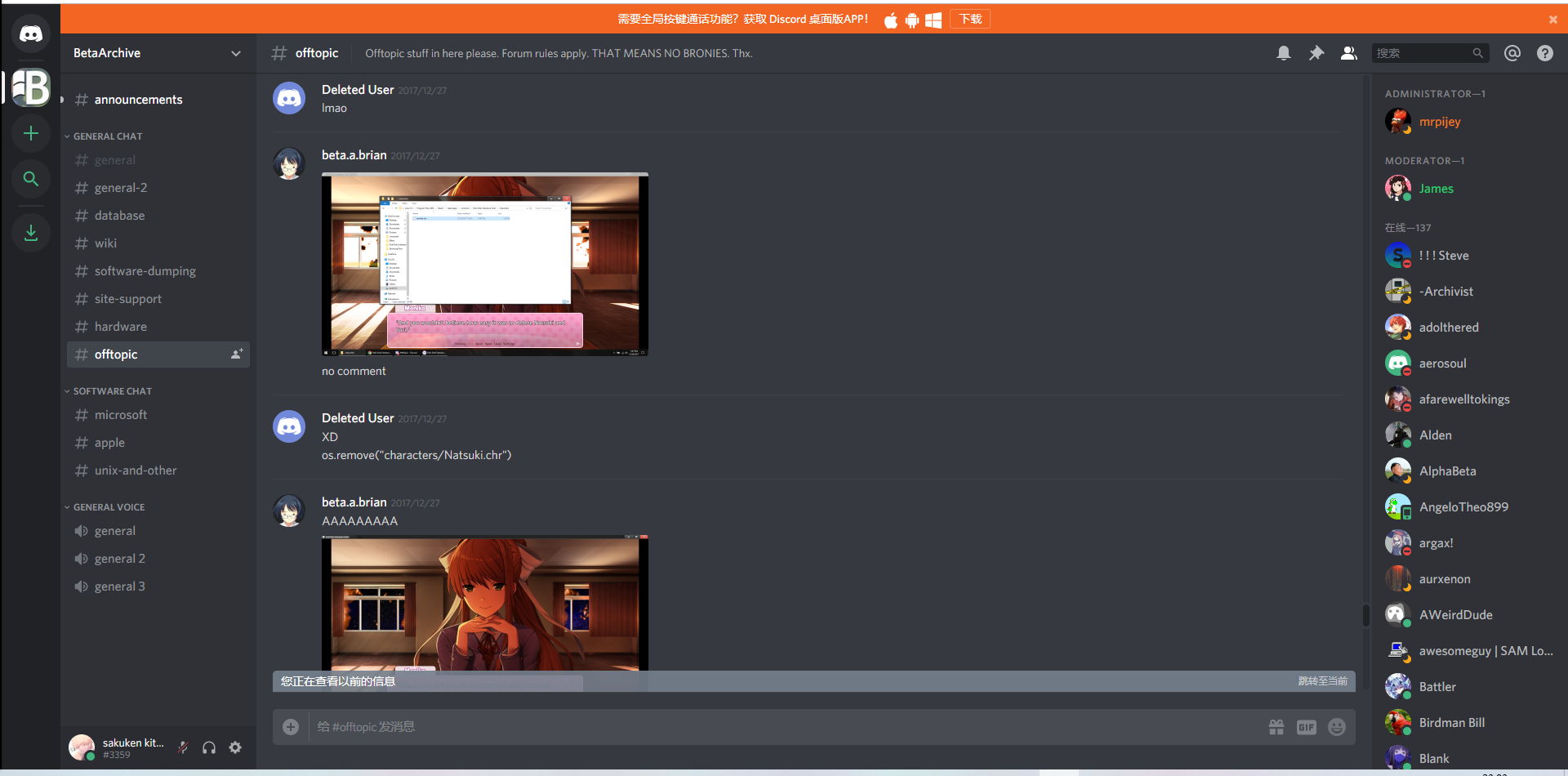Show pinned messages pin icon
The height and width of the screenshot is (776, 1568).
tap(1316, 53)
